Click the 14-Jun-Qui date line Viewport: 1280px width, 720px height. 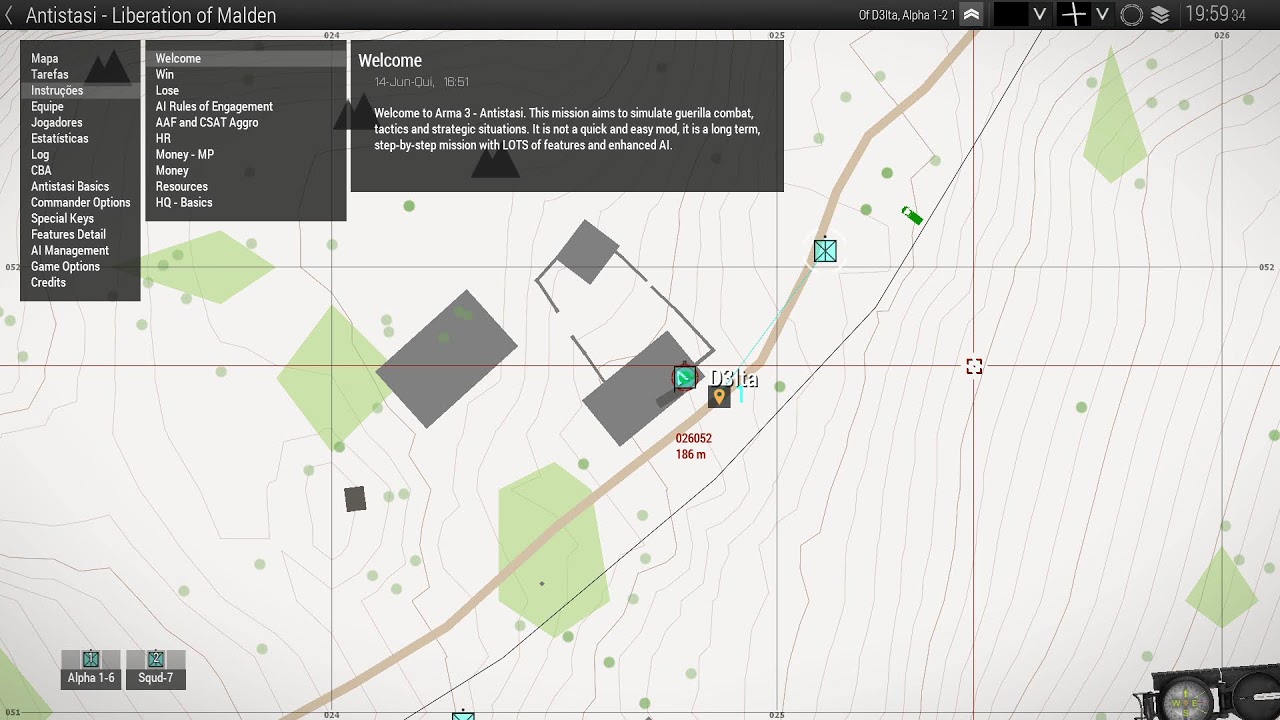[422, 82]
